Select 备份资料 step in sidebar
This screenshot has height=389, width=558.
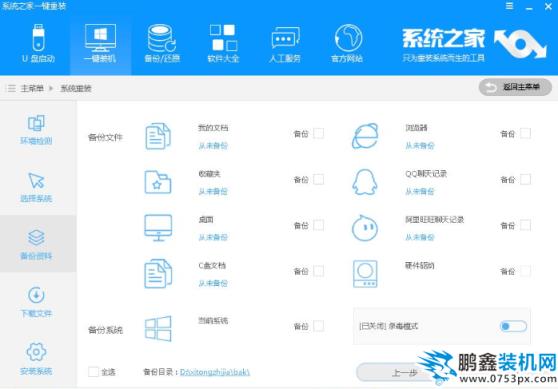(38, 244)
